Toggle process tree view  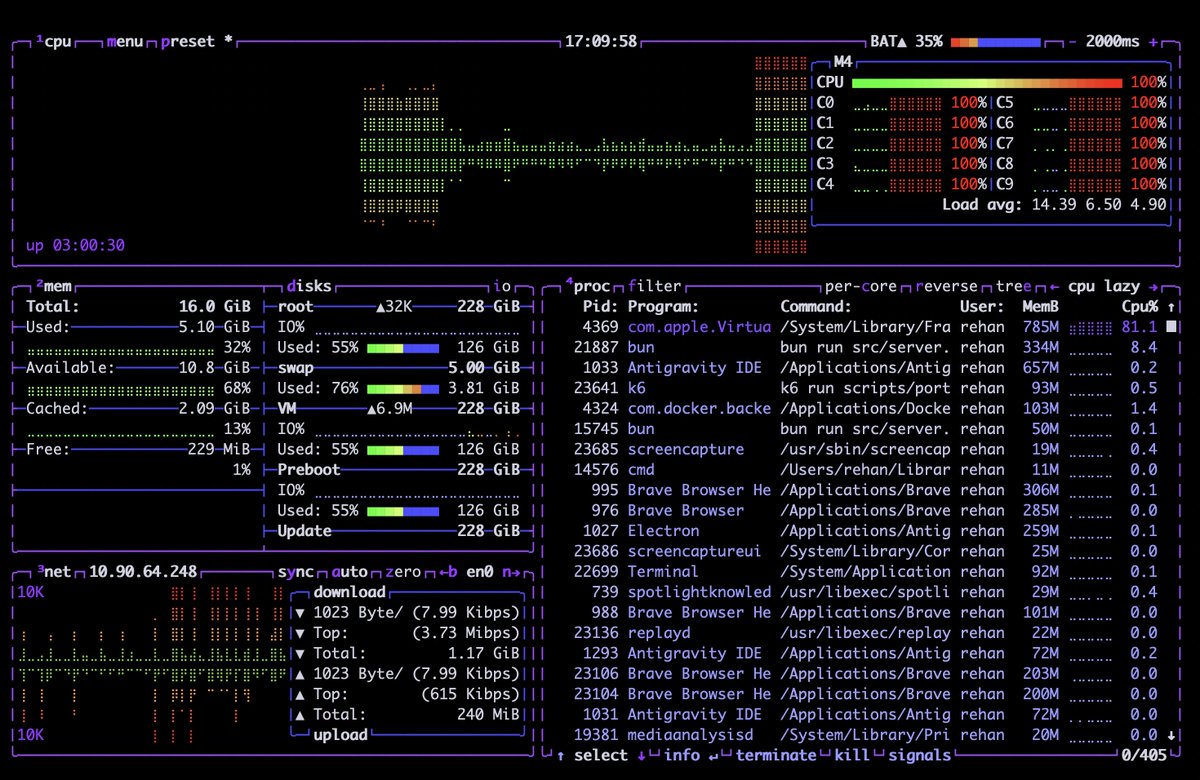click(1013, 286)
